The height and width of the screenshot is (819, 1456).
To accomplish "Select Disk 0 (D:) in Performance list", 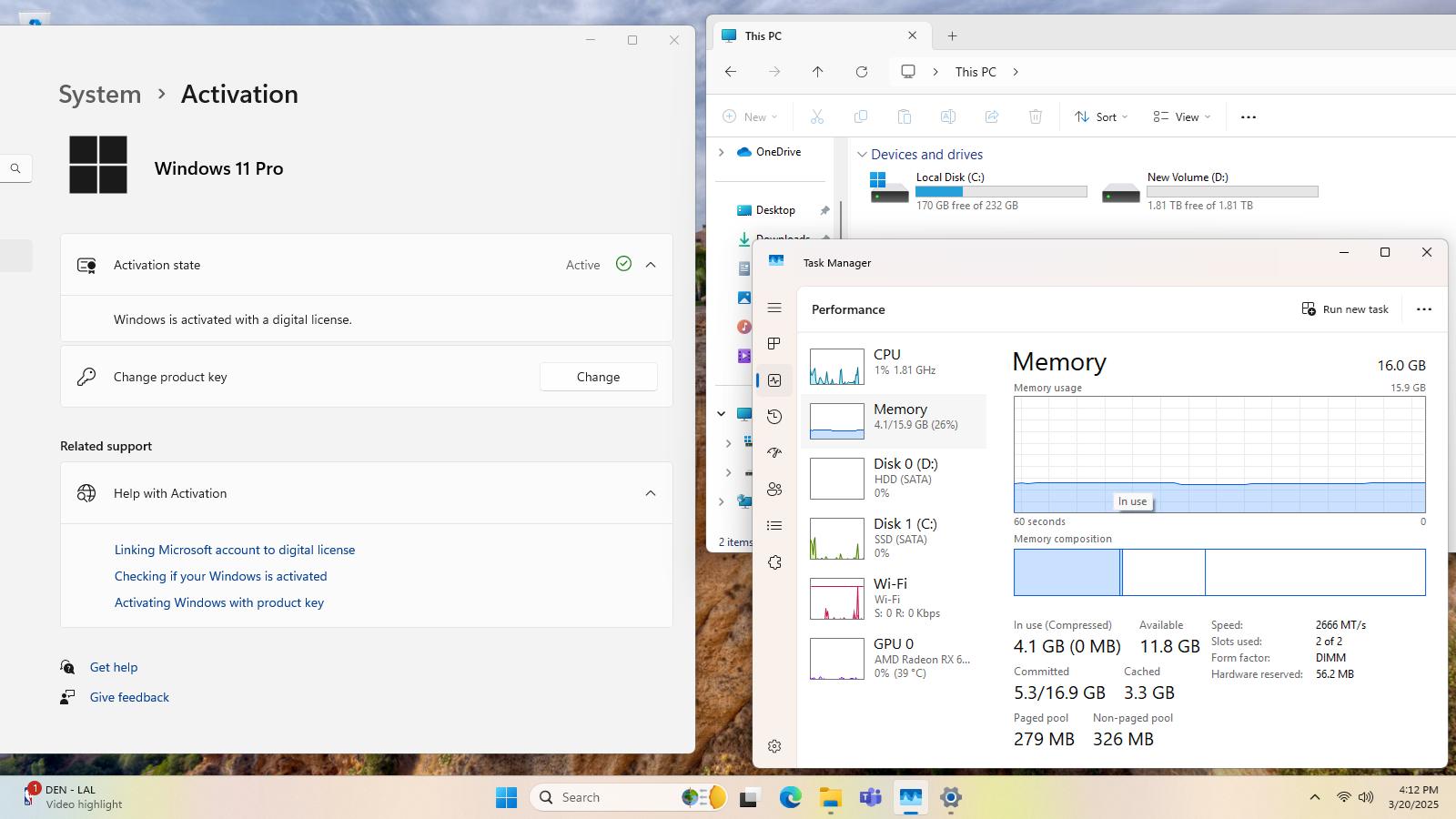I will coord(894,479).
